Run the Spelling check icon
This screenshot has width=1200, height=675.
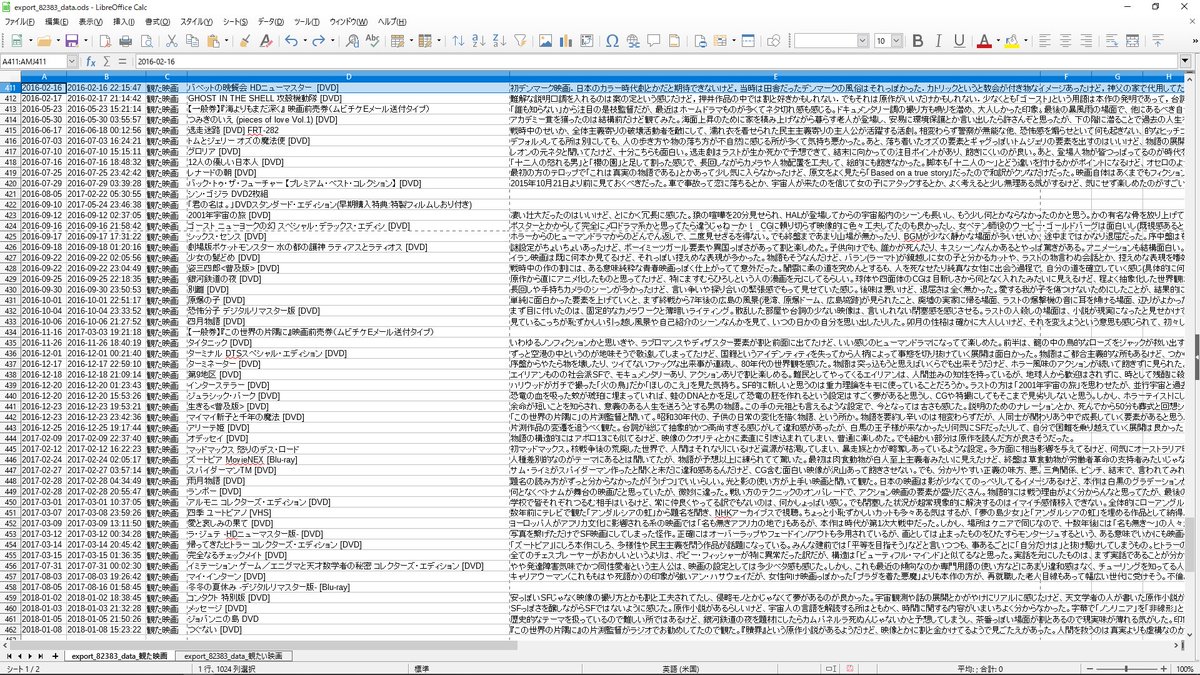click(x=374, y=41)
